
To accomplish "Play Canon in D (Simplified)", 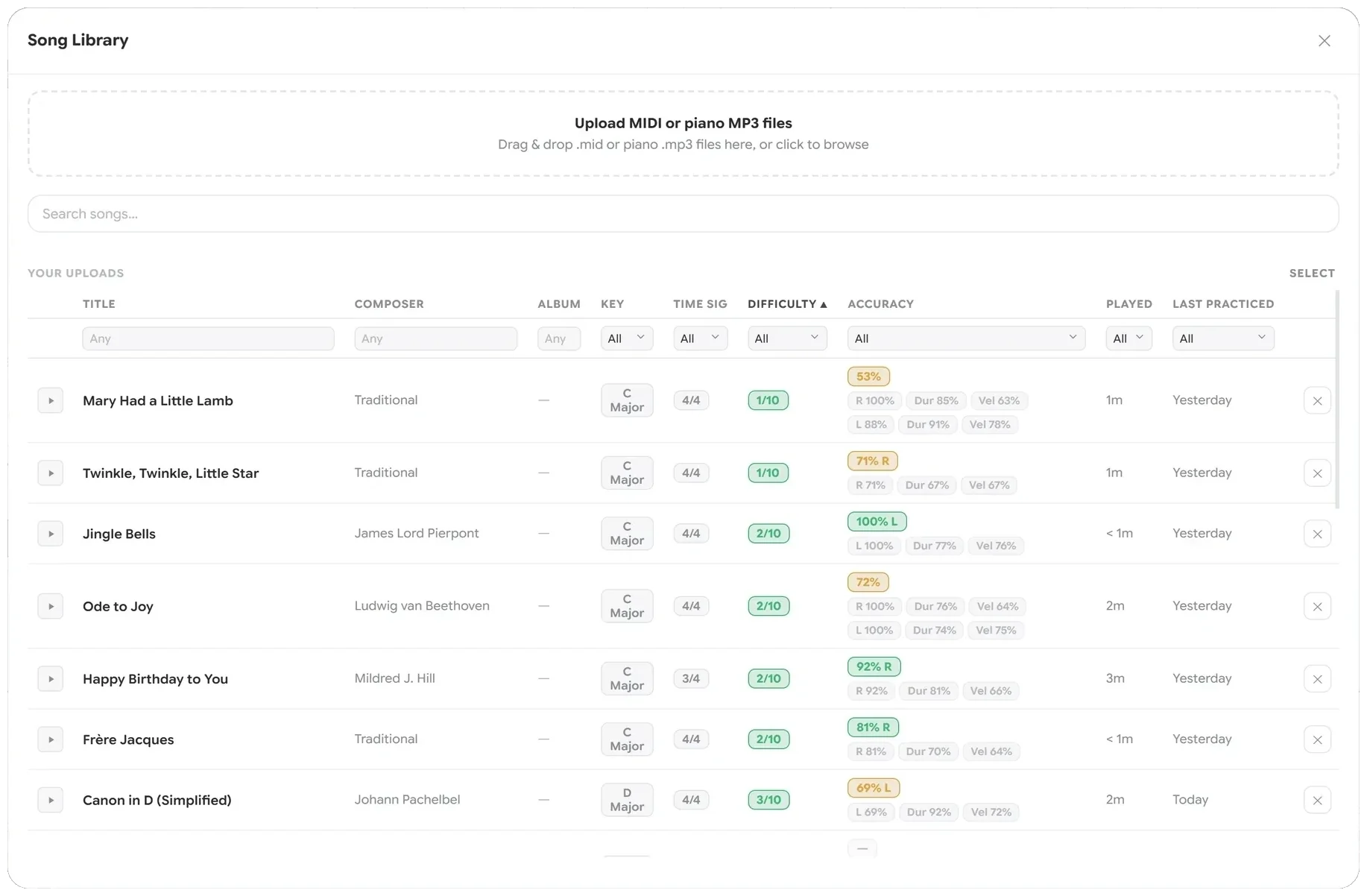I will point(51,800).
